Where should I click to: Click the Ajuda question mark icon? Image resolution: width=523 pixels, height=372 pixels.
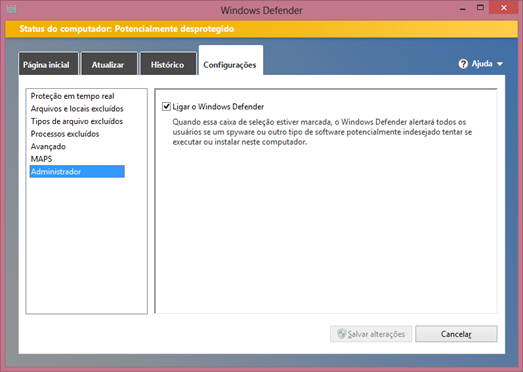pyautogui.click(x=463, y=64)
